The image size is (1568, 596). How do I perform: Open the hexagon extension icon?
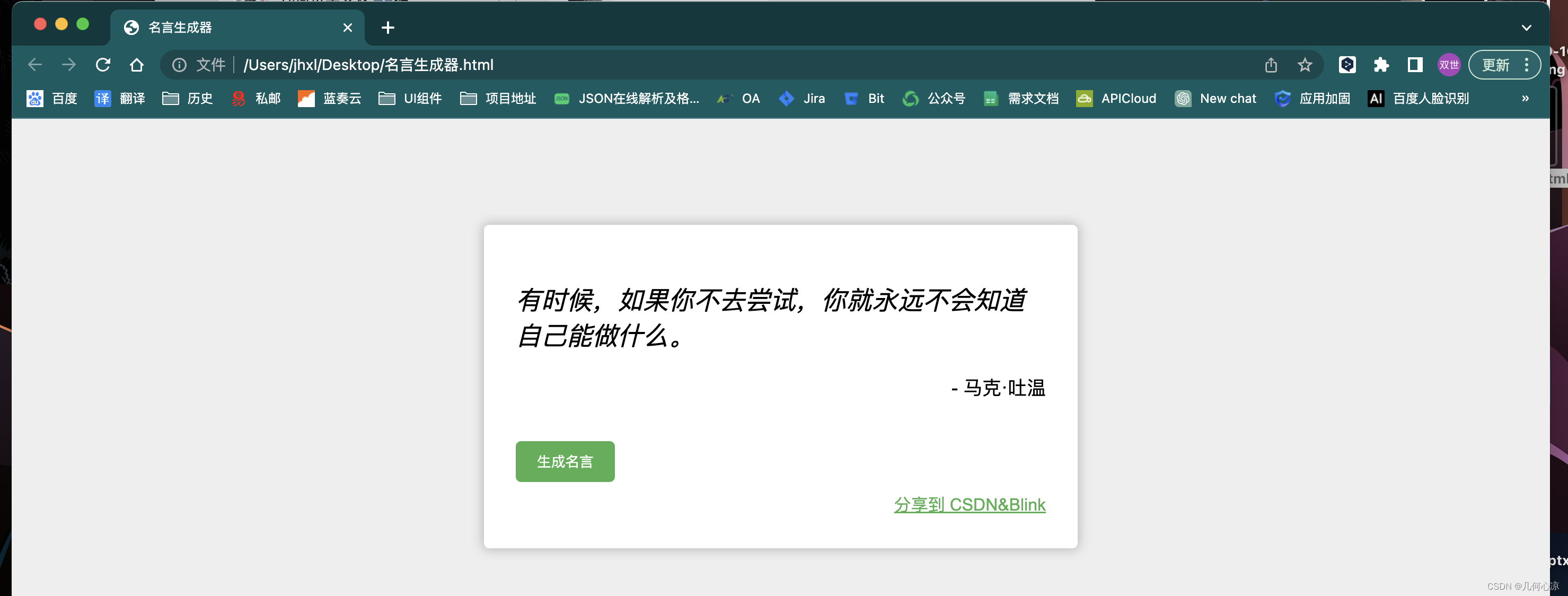[1347, 65]
